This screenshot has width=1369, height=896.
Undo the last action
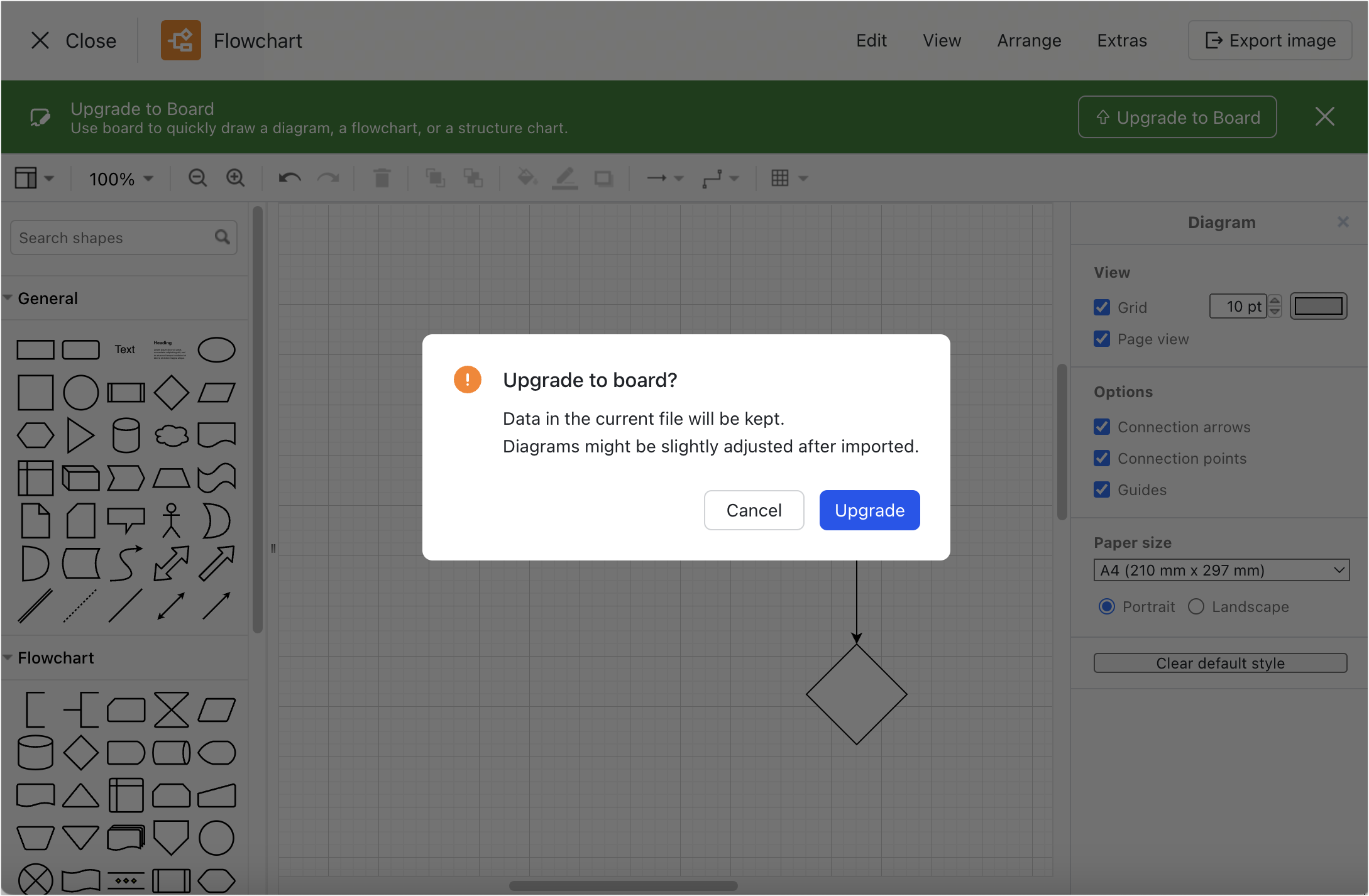click(x=290, y=178)
